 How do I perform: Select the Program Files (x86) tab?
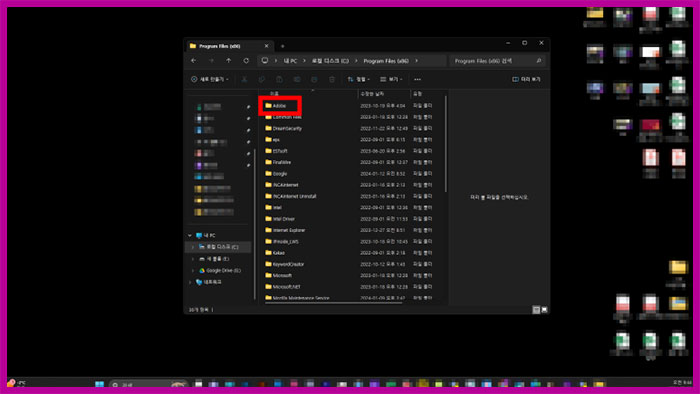coord(228,46)
